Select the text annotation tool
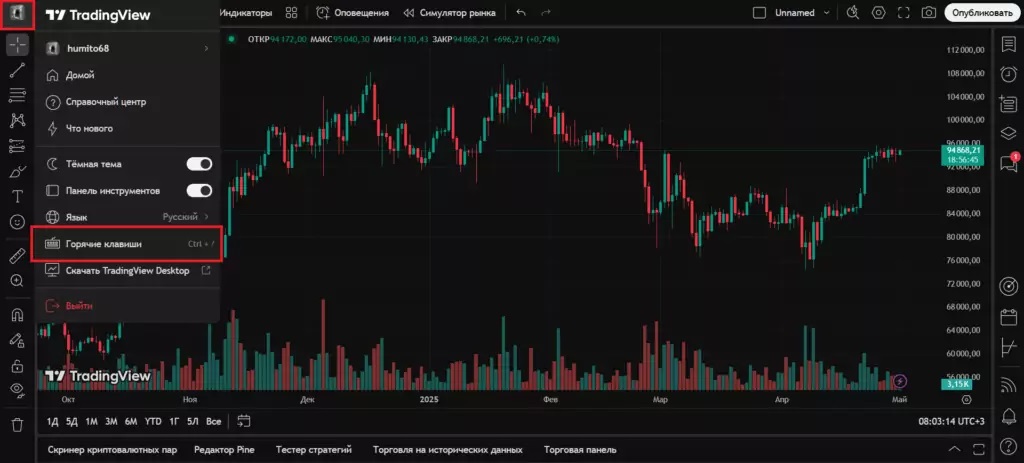1024x463 pixels. tap(18, 197)
